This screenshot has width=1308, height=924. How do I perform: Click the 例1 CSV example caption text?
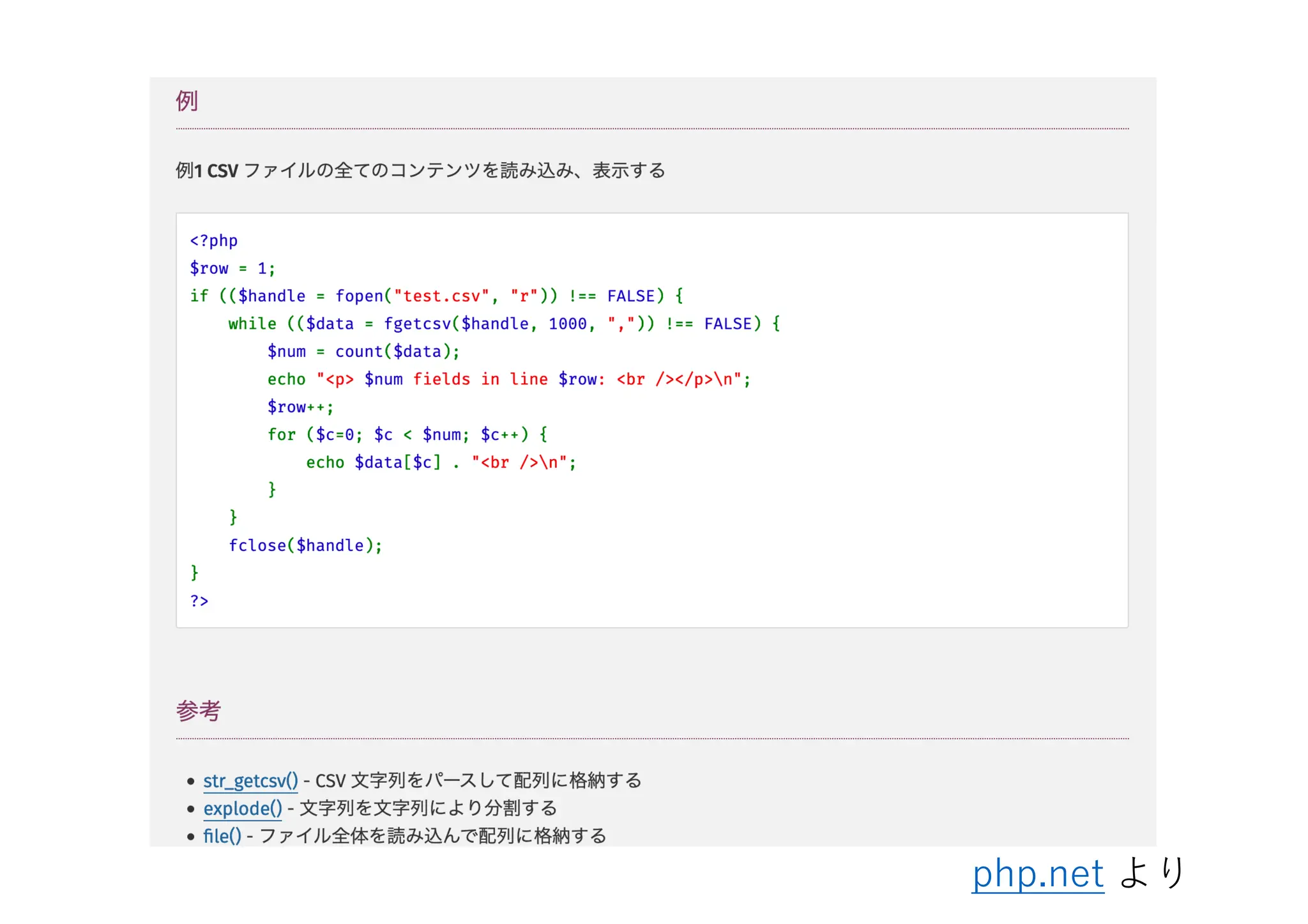[420, 170]
